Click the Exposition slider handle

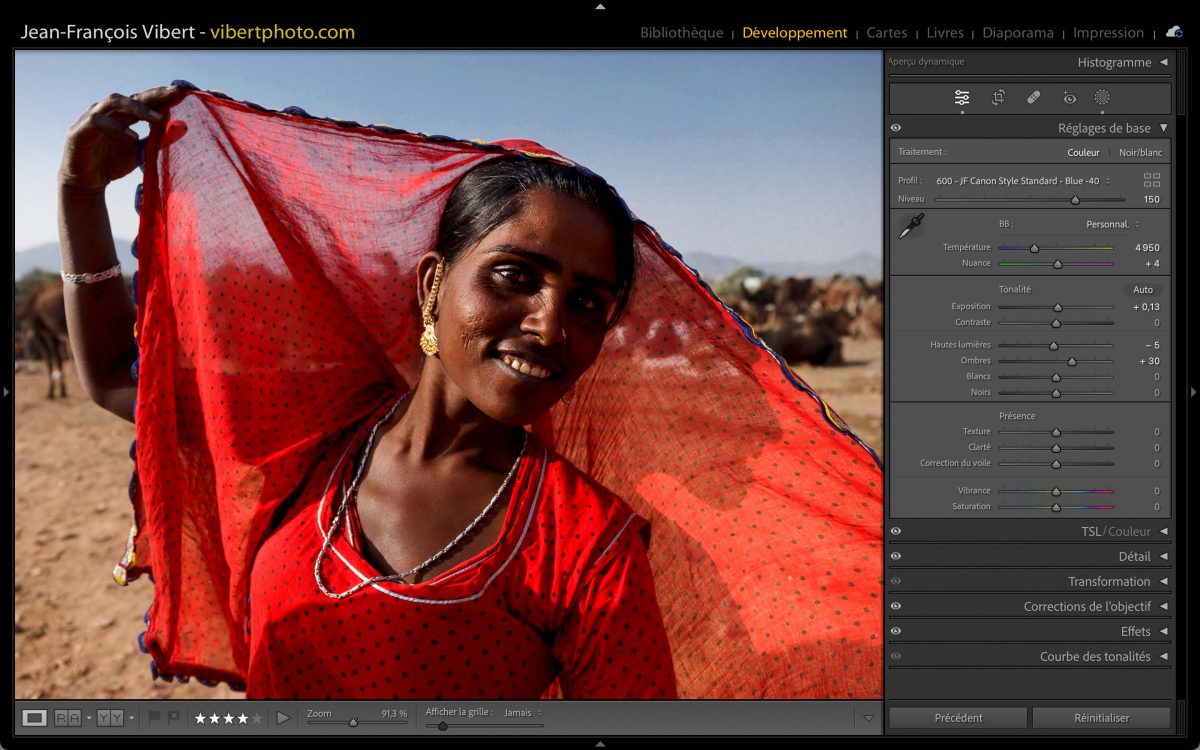click(1057, 307)
